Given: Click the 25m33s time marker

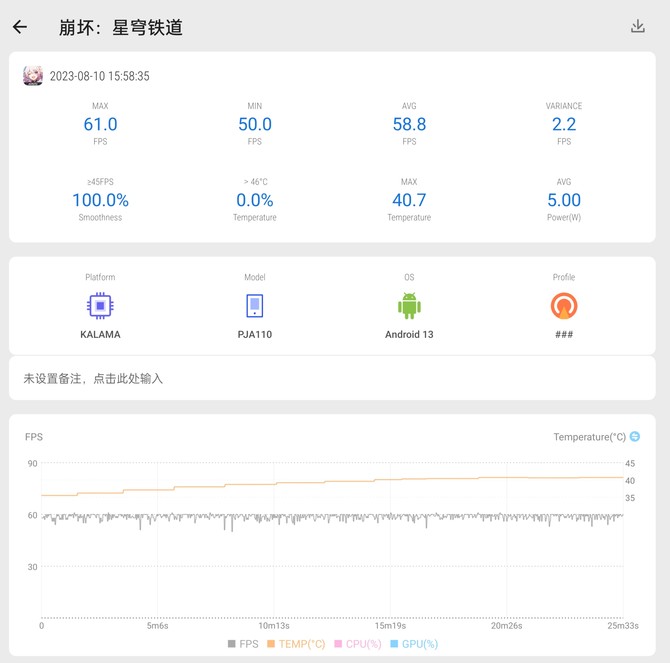Looking at the screenshot, I should tap(623, 625).
